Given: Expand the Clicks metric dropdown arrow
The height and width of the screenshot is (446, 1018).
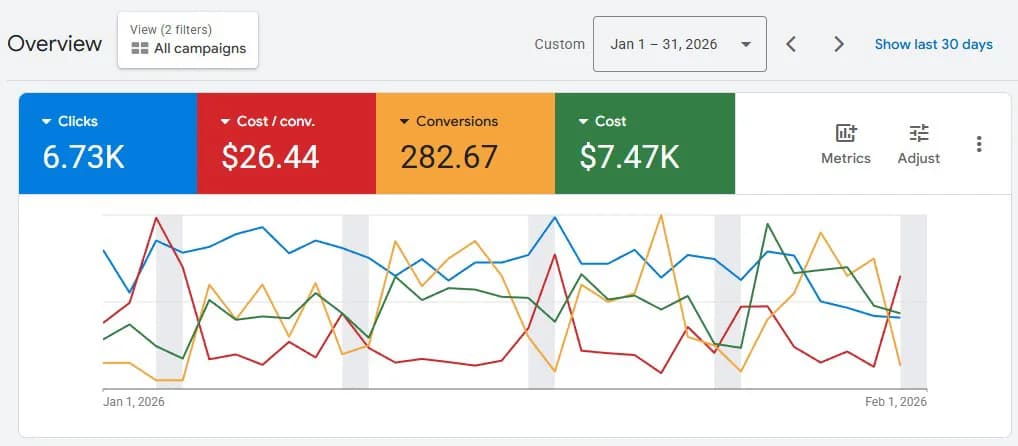Looking at the screenshot, I should 46,122.
